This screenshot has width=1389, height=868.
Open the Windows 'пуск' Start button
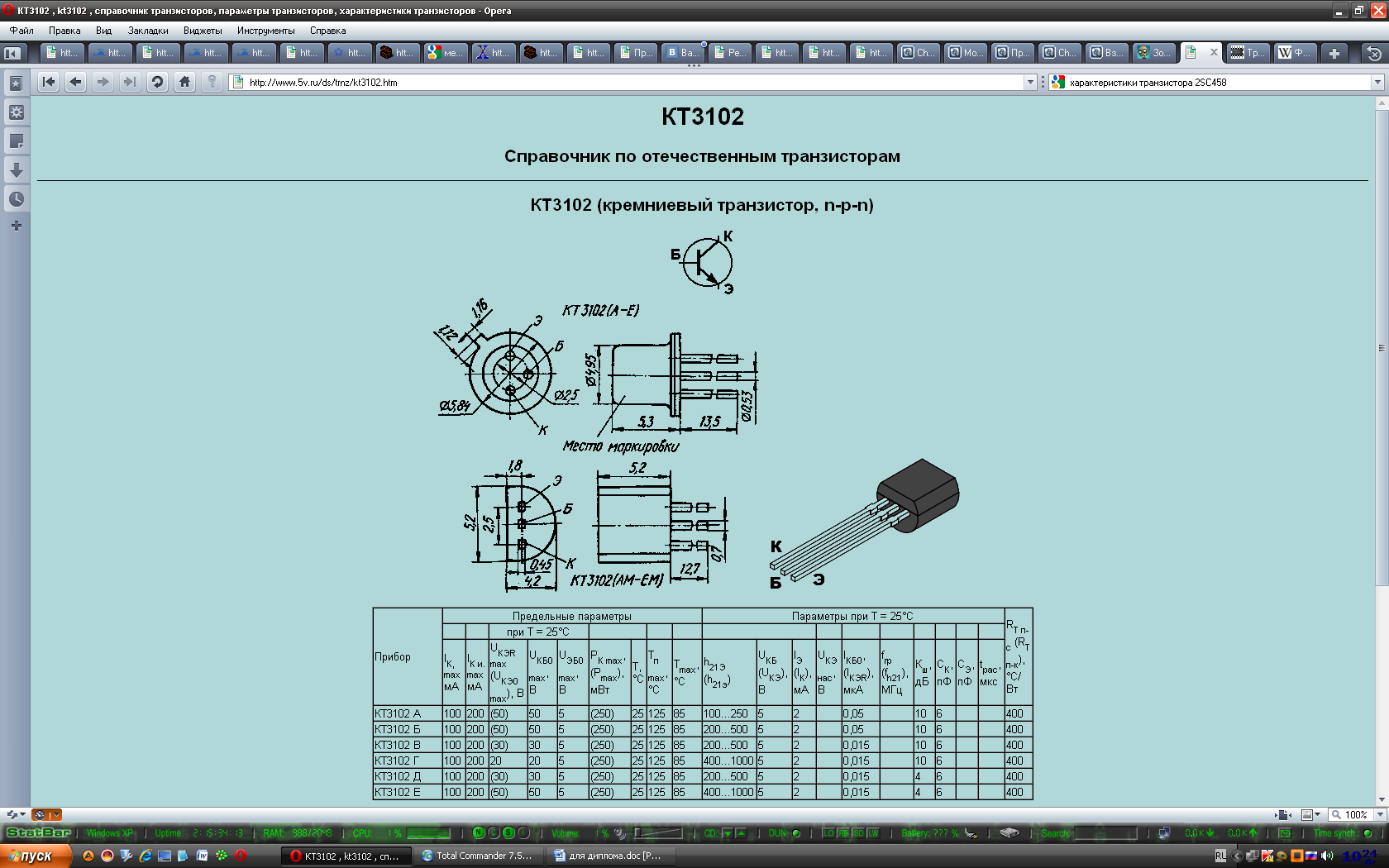coord(36,856)
